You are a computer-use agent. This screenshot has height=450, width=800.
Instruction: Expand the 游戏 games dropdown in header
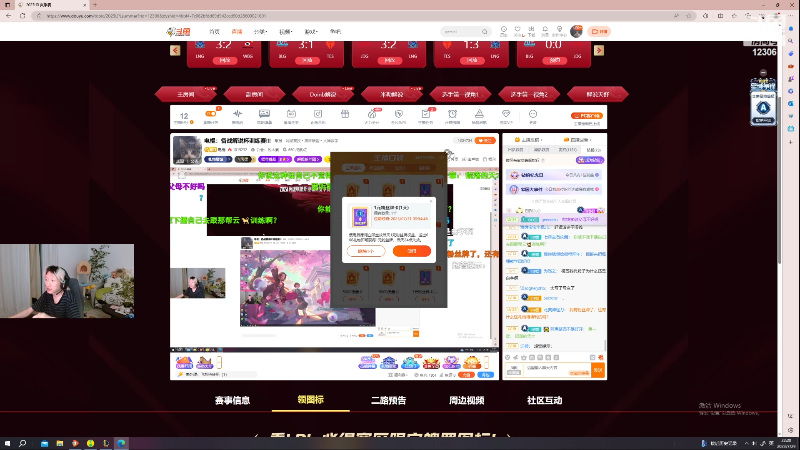[310, 32]
